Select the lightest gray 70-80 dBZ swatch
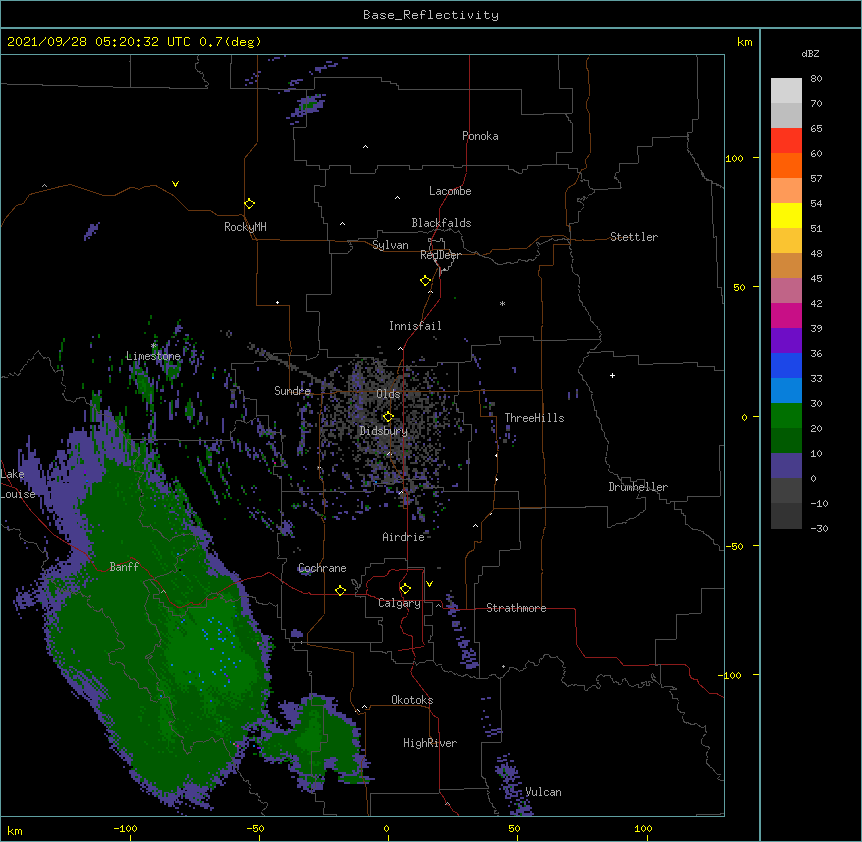The width and height of the screenshot is (862, 842). click(x=786, y=91)
